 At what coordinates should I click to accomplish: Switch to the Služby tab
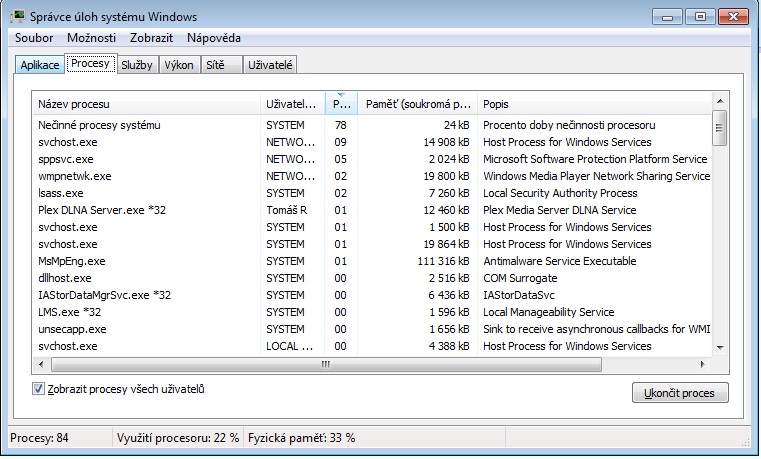click(137, 65)
